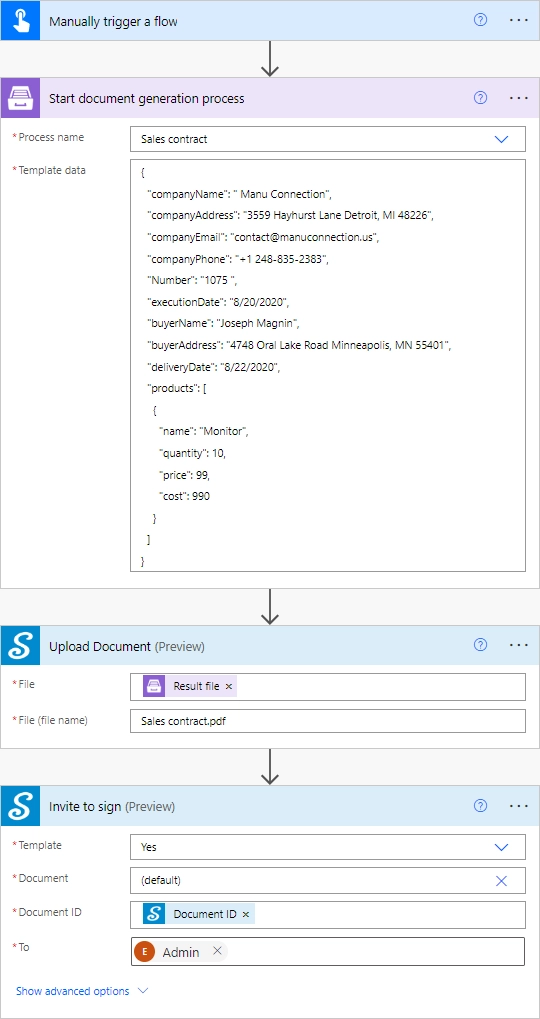
Task: Click the "companyName" line in template data
Action: click(x=240, y=194)
